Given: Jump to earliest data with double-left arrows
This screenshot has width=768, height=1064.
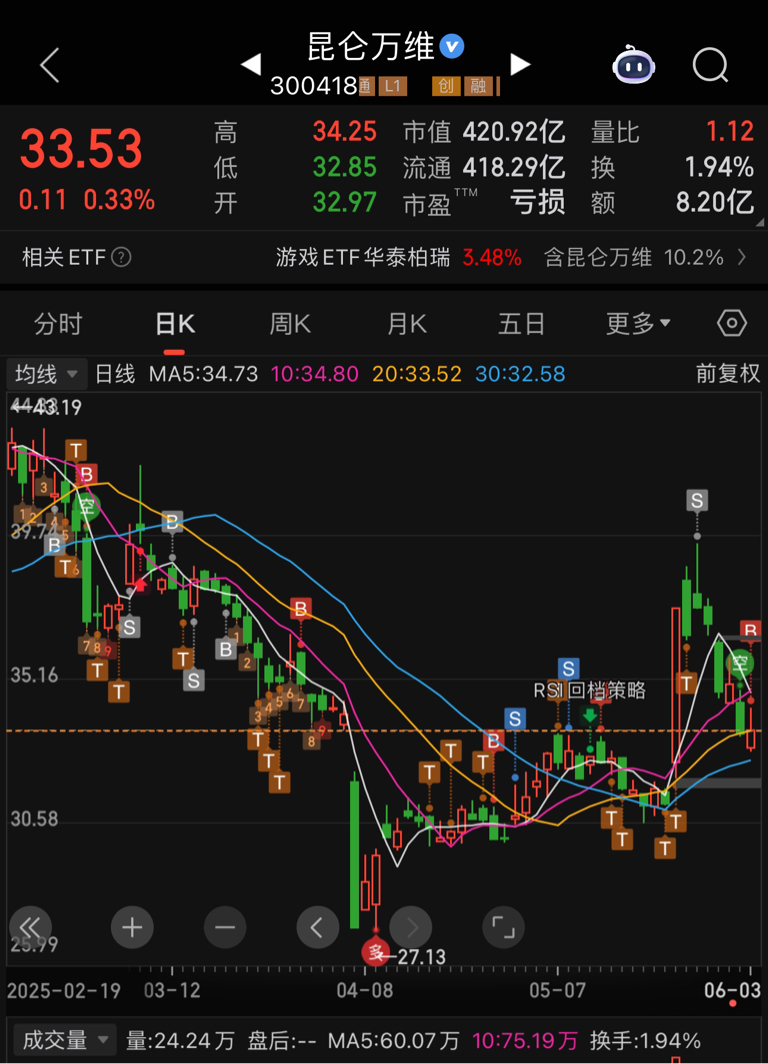Looking at the screenshot, I should tap(31, 927).
